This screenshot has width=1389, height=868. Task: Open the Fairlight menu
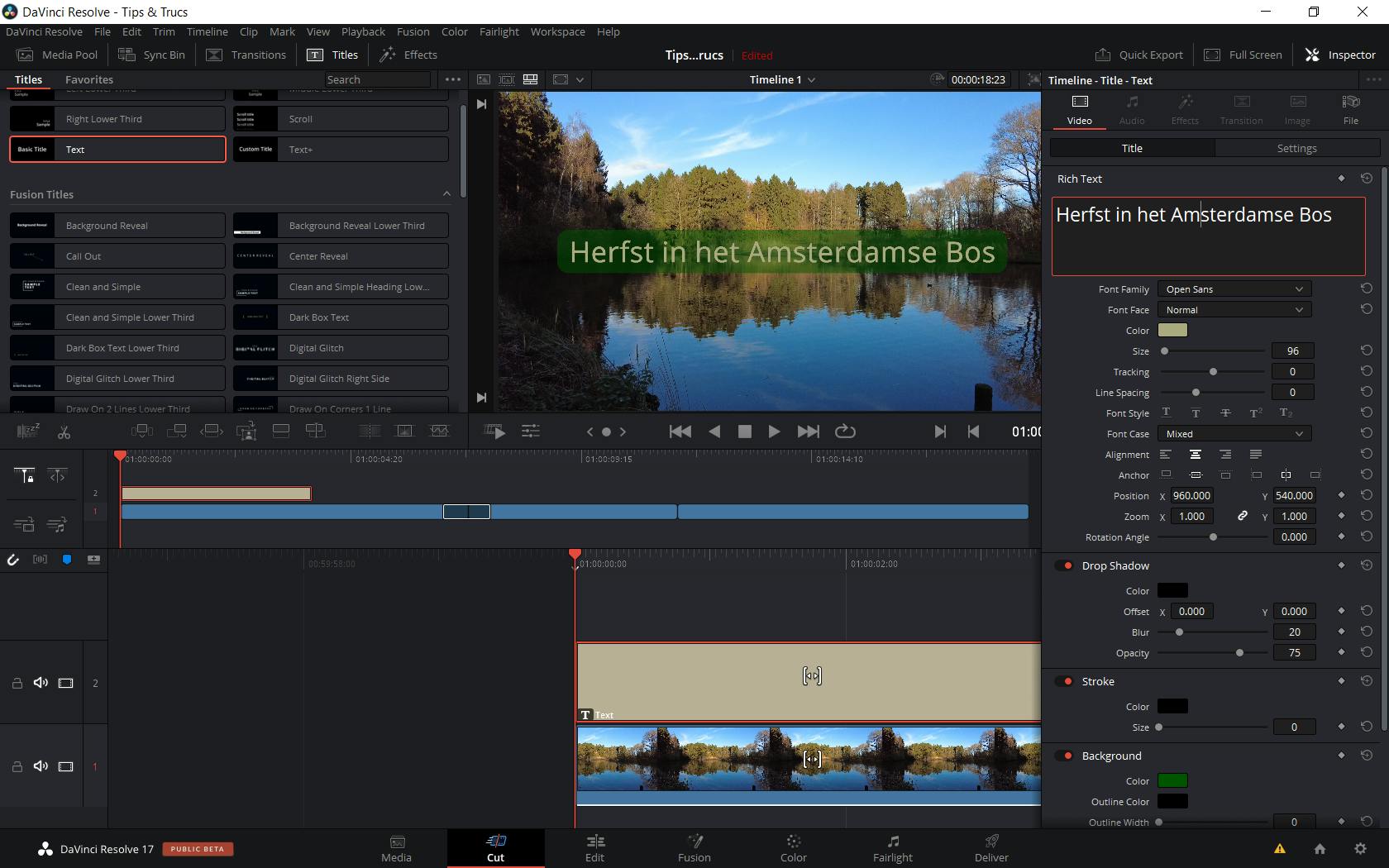coord(499,31)
